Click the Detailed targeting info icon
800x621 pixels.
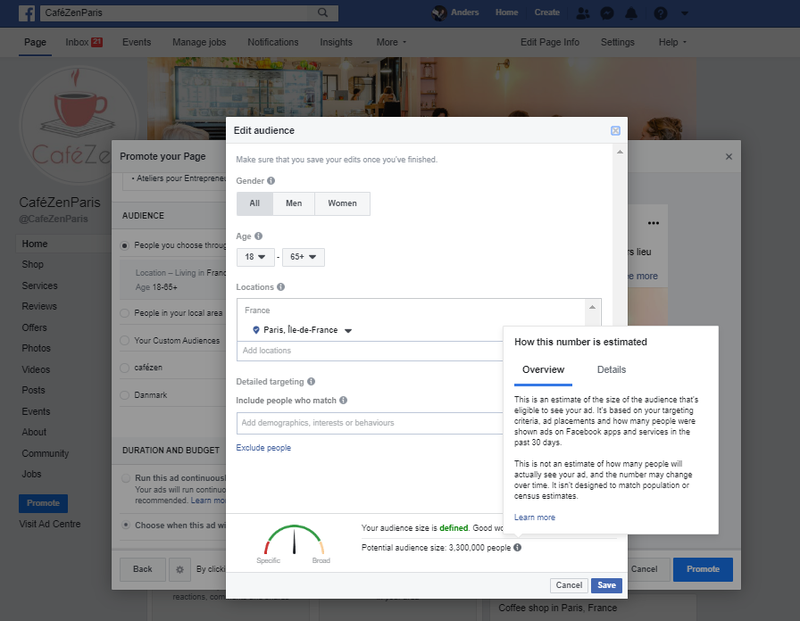click(311, 381)
